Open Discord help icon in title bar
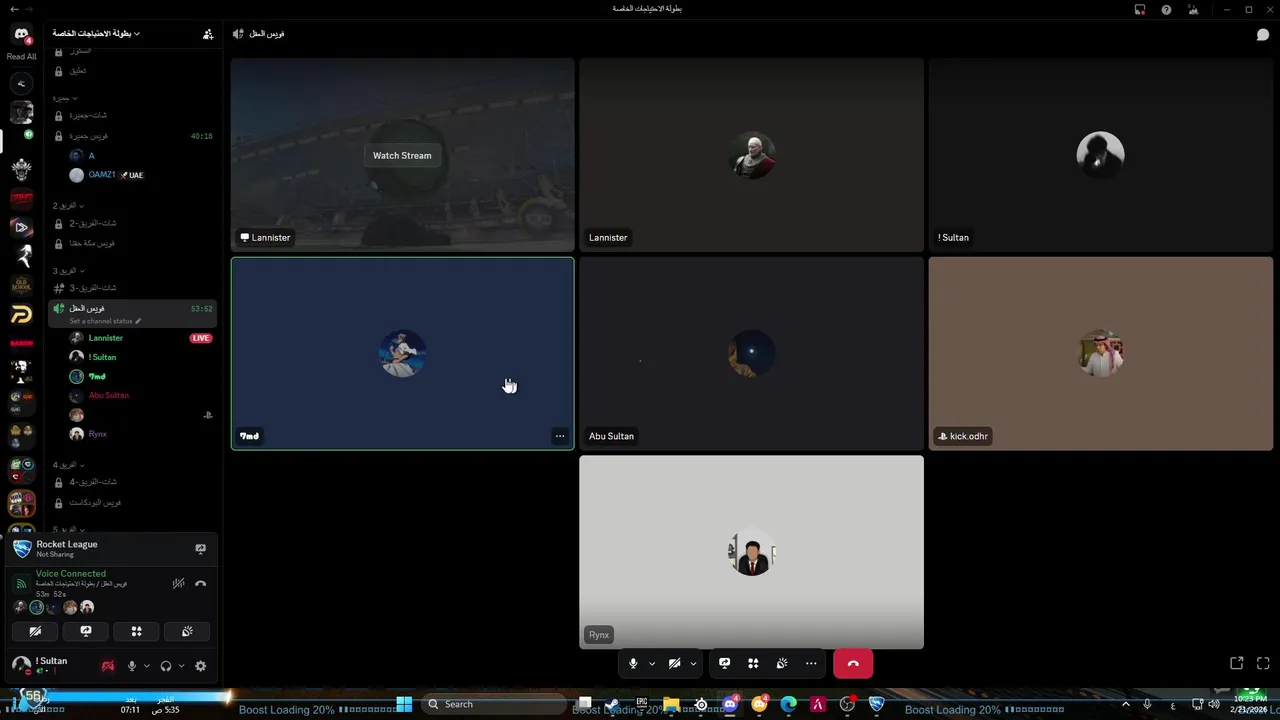 (1166, 10)
